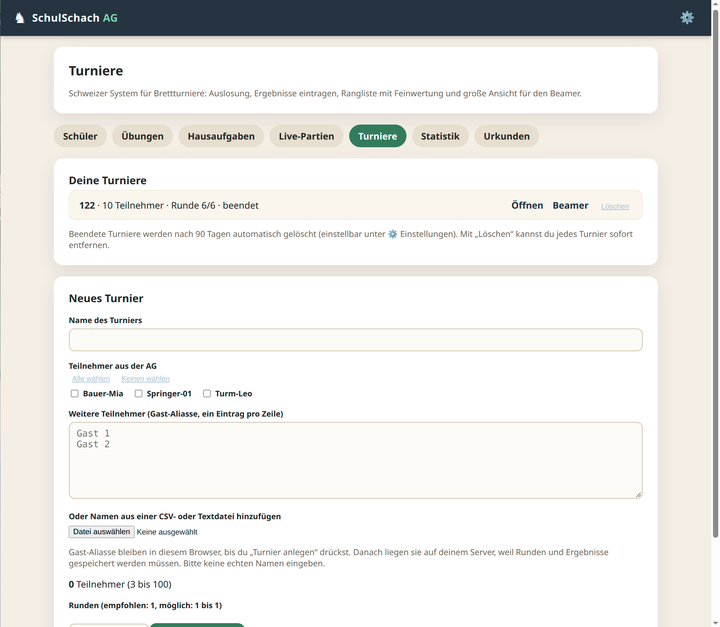Select the Turniere tab

point(377,136)
